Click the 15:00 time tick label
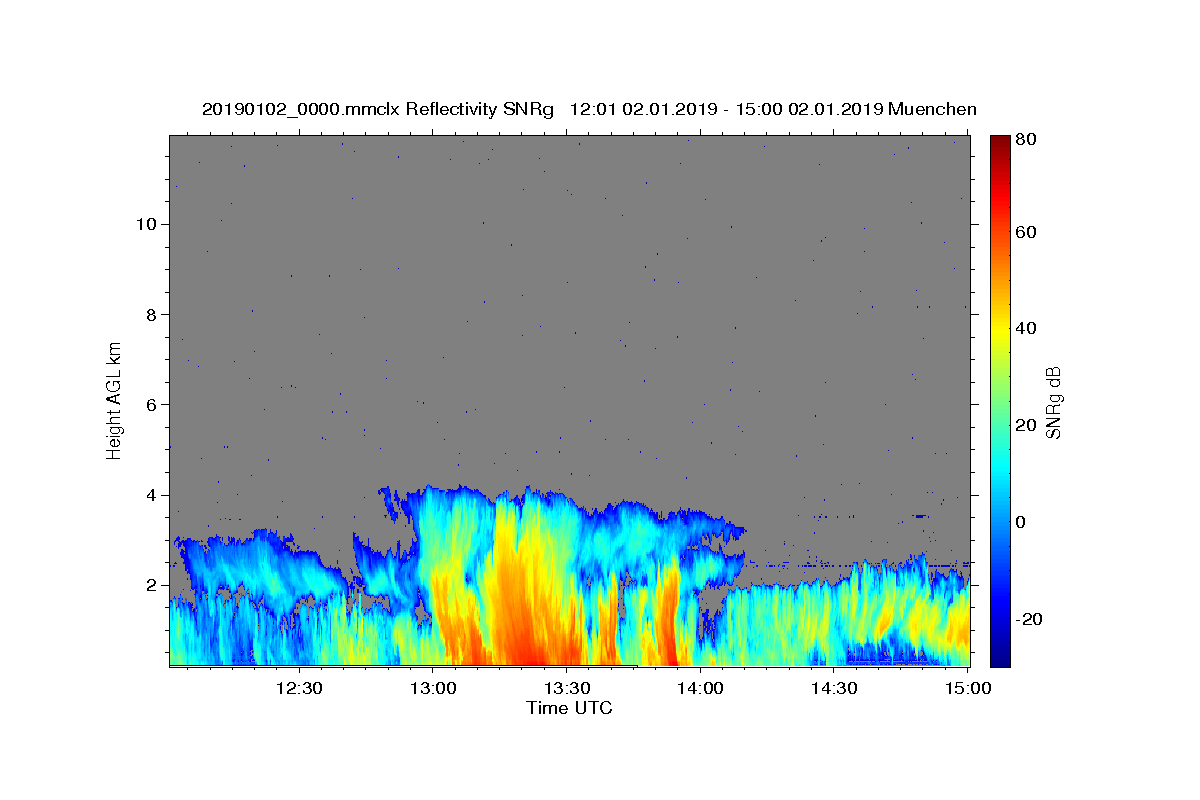Screen dimensions: 1200x800 (x=968, y=689)
